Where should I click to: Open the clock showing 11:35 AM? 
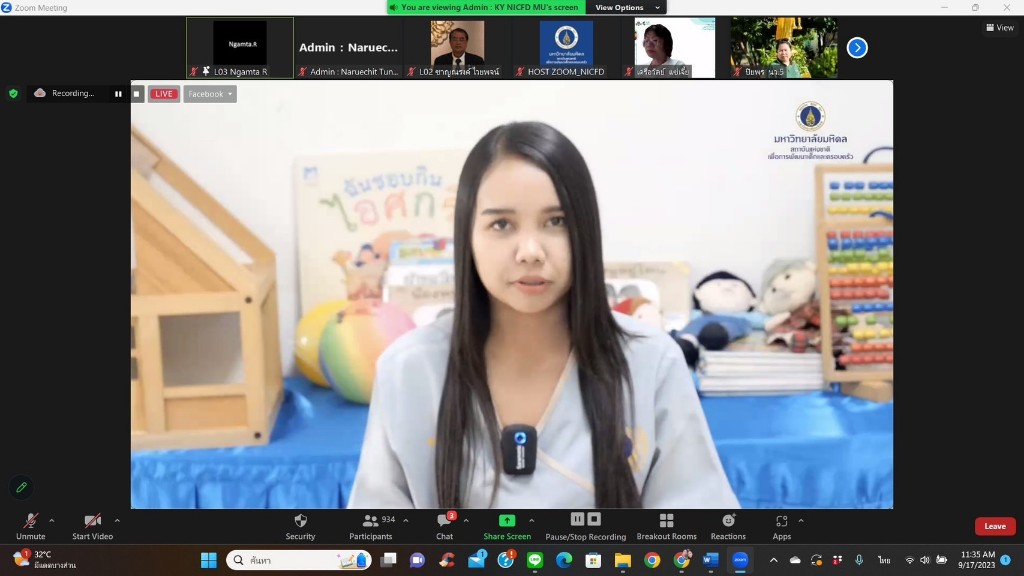click(977, 560)
